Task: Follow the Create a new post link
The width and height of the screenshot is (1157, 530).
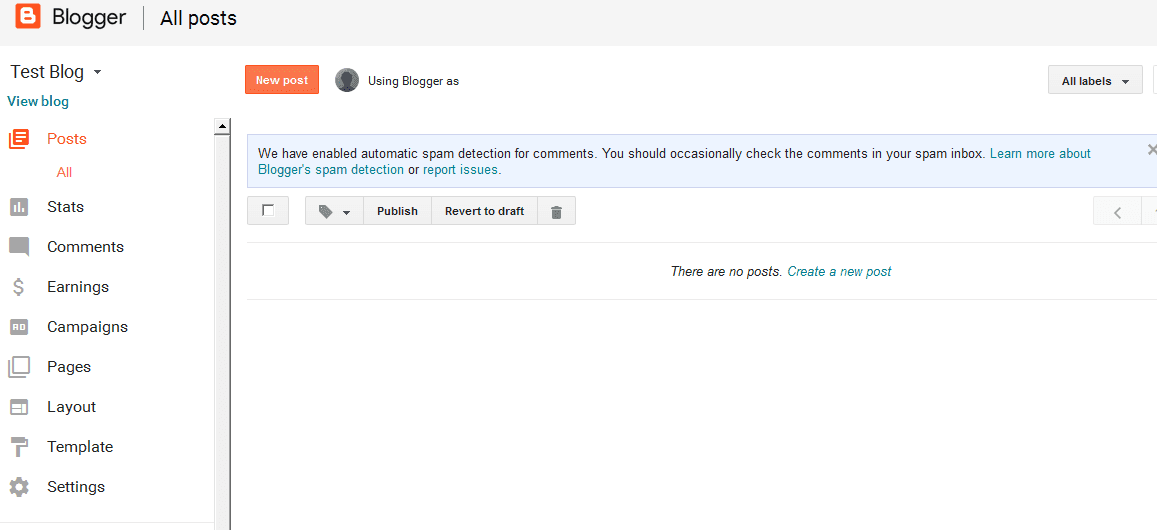Action: click(x=839, y=272)
